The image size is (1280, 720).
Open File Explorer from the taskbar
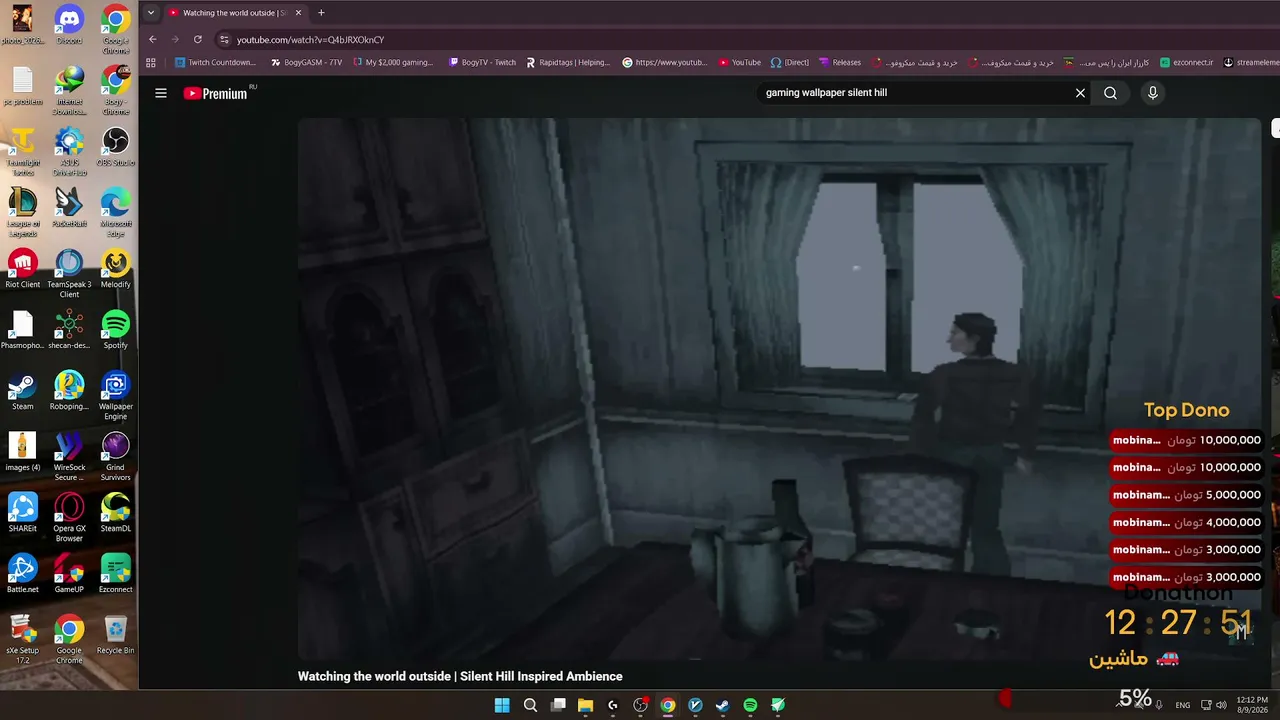tap(585, 705)
